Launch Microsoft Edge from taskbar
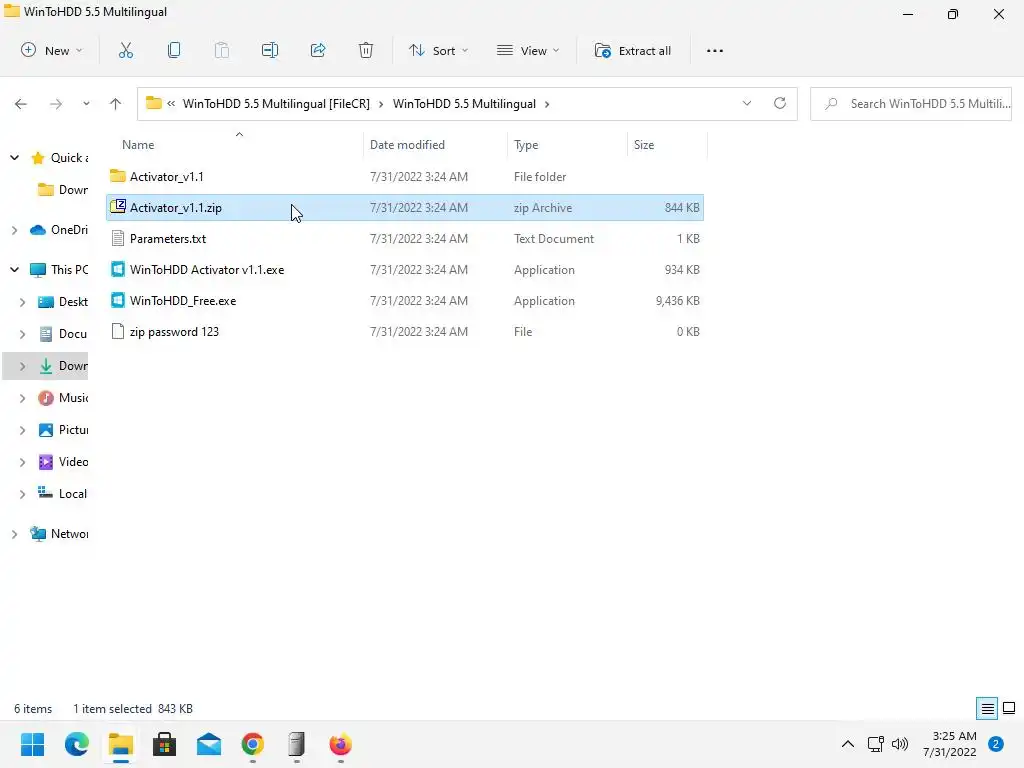This screenshot has height=768, width=1024. pos(76,744)
